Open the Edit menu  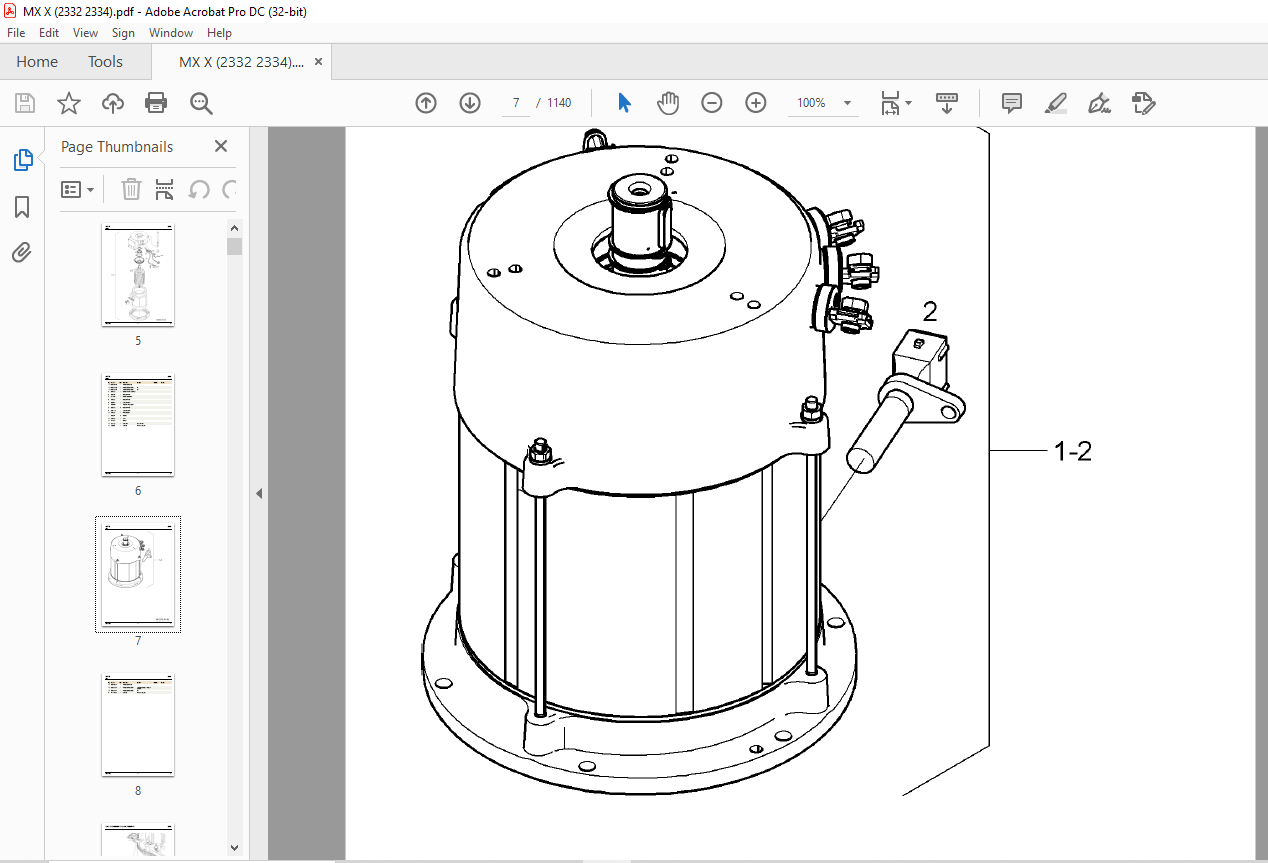[49, 33]
